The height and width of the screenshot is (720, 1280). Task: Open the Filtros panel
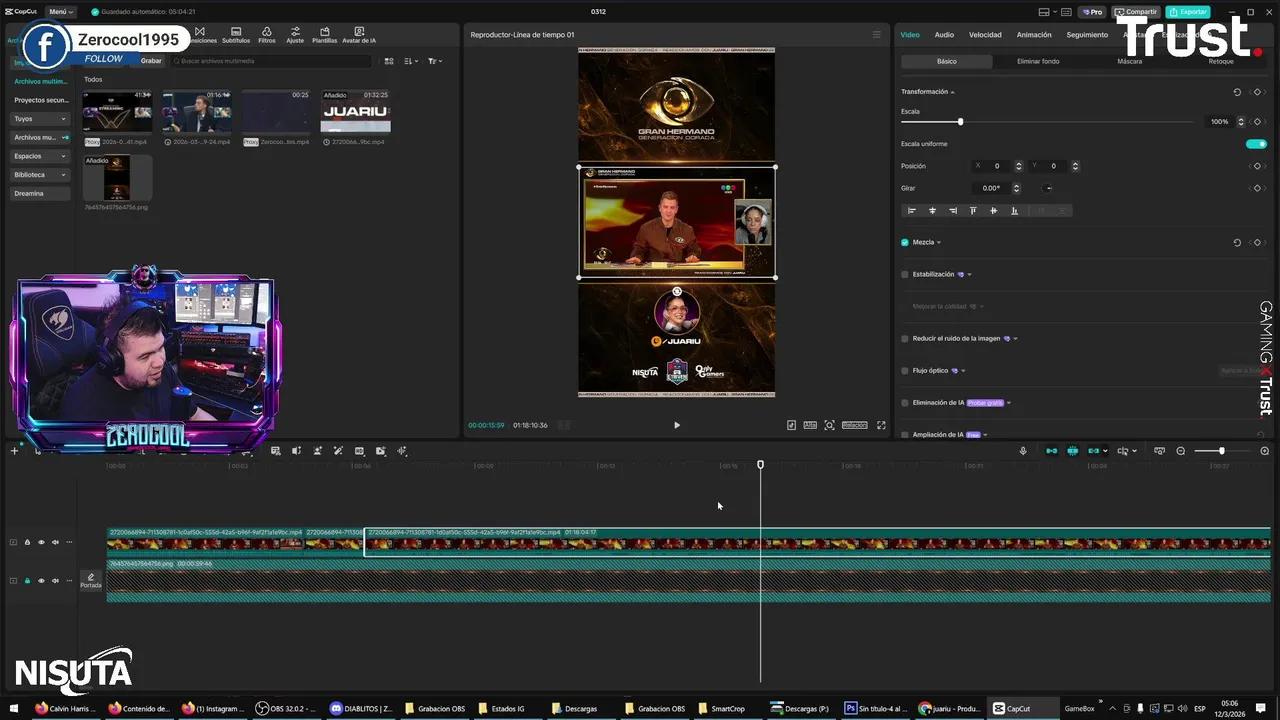266,35
